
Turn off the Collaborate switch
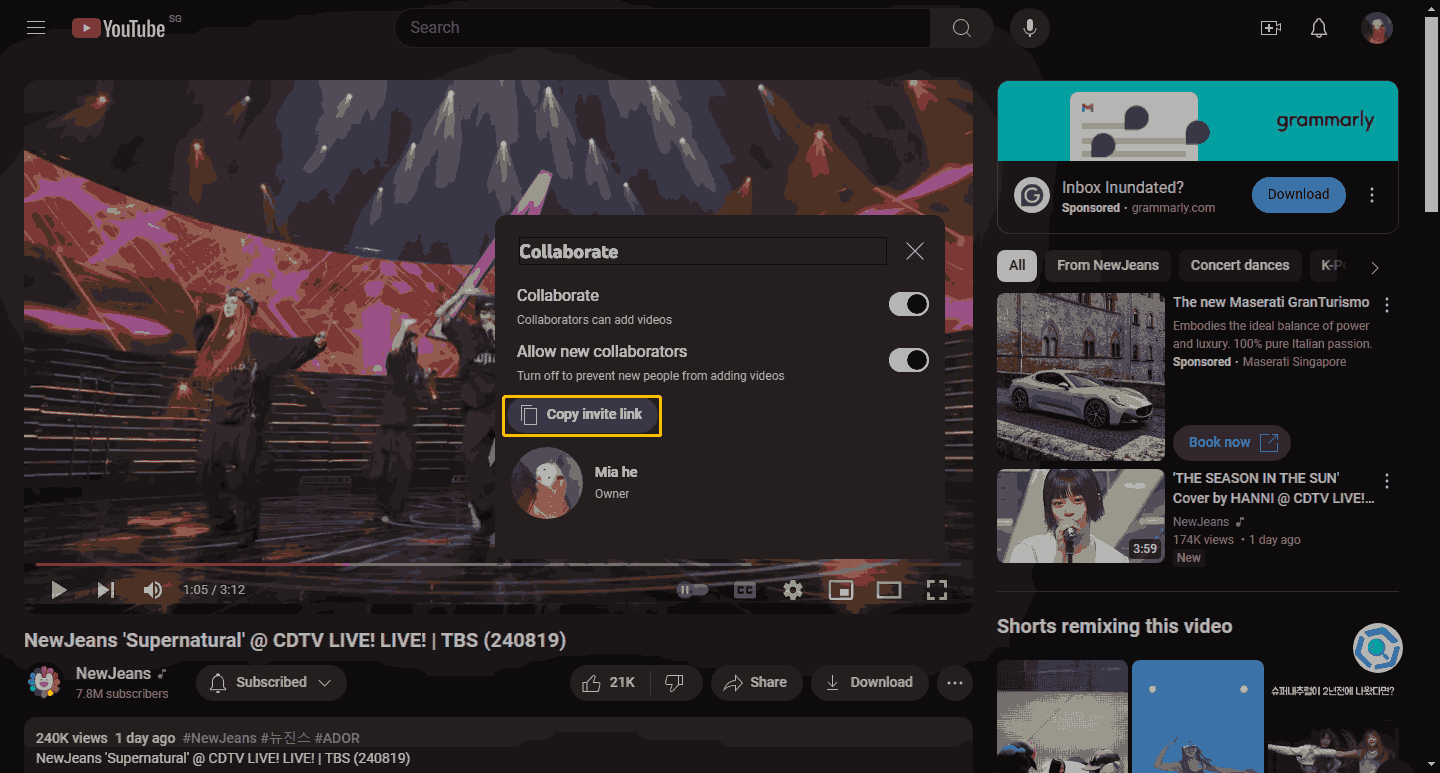[x=908, y=304]
